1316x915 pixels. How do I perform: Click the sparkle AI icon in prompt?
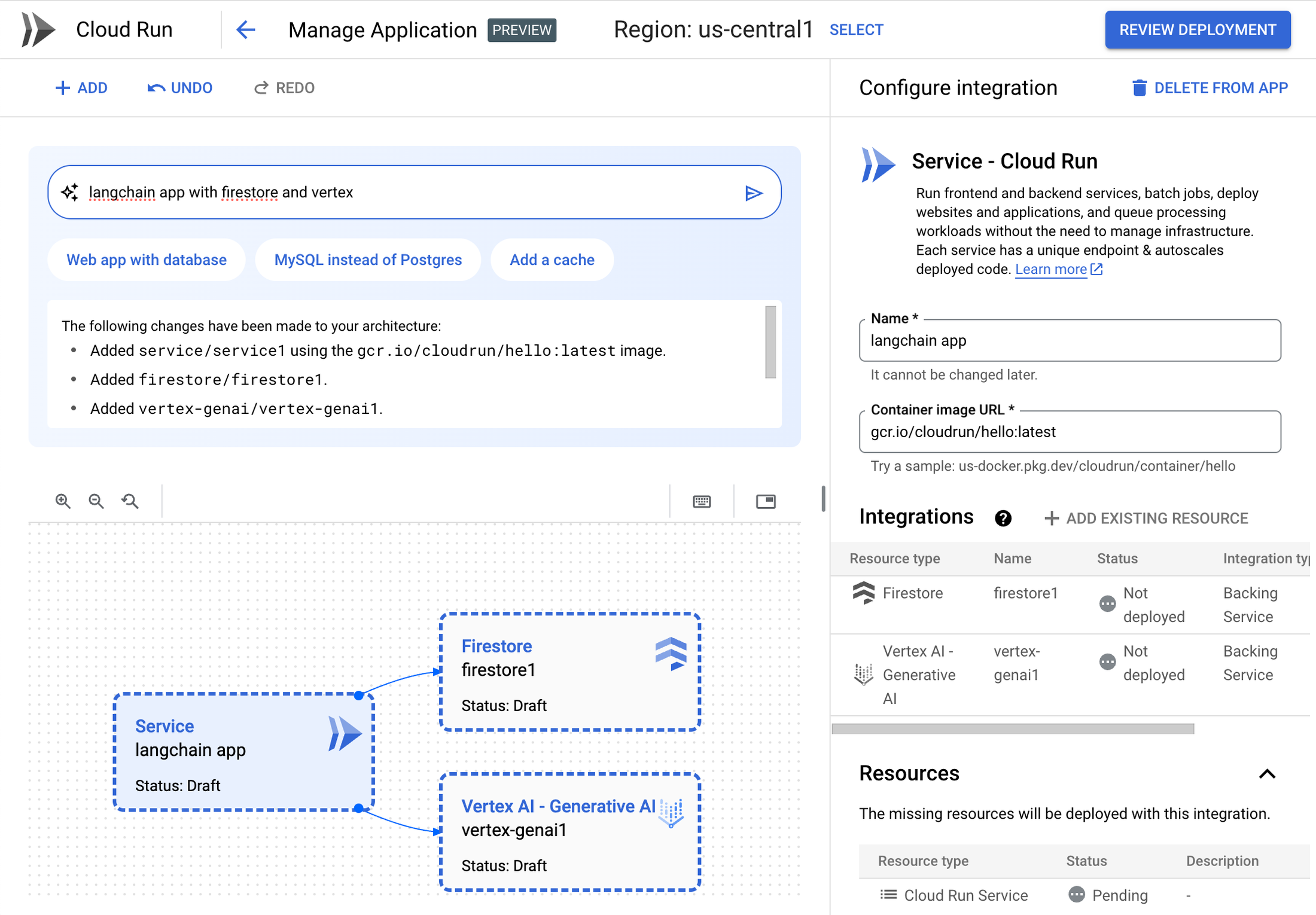pos(70,192)
